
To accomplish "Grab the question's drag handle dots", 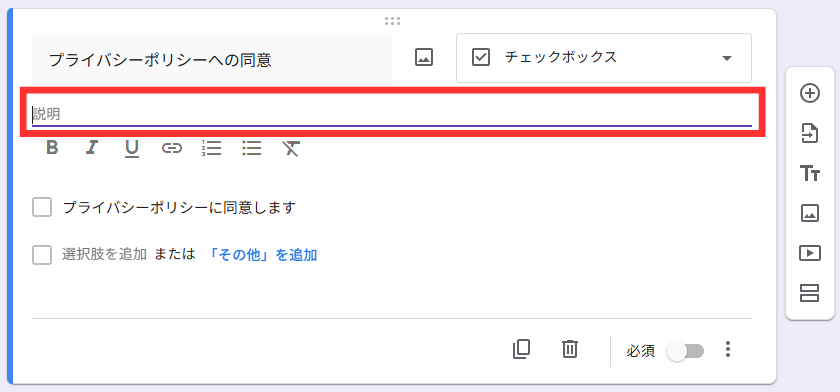I will coord(392,21).
